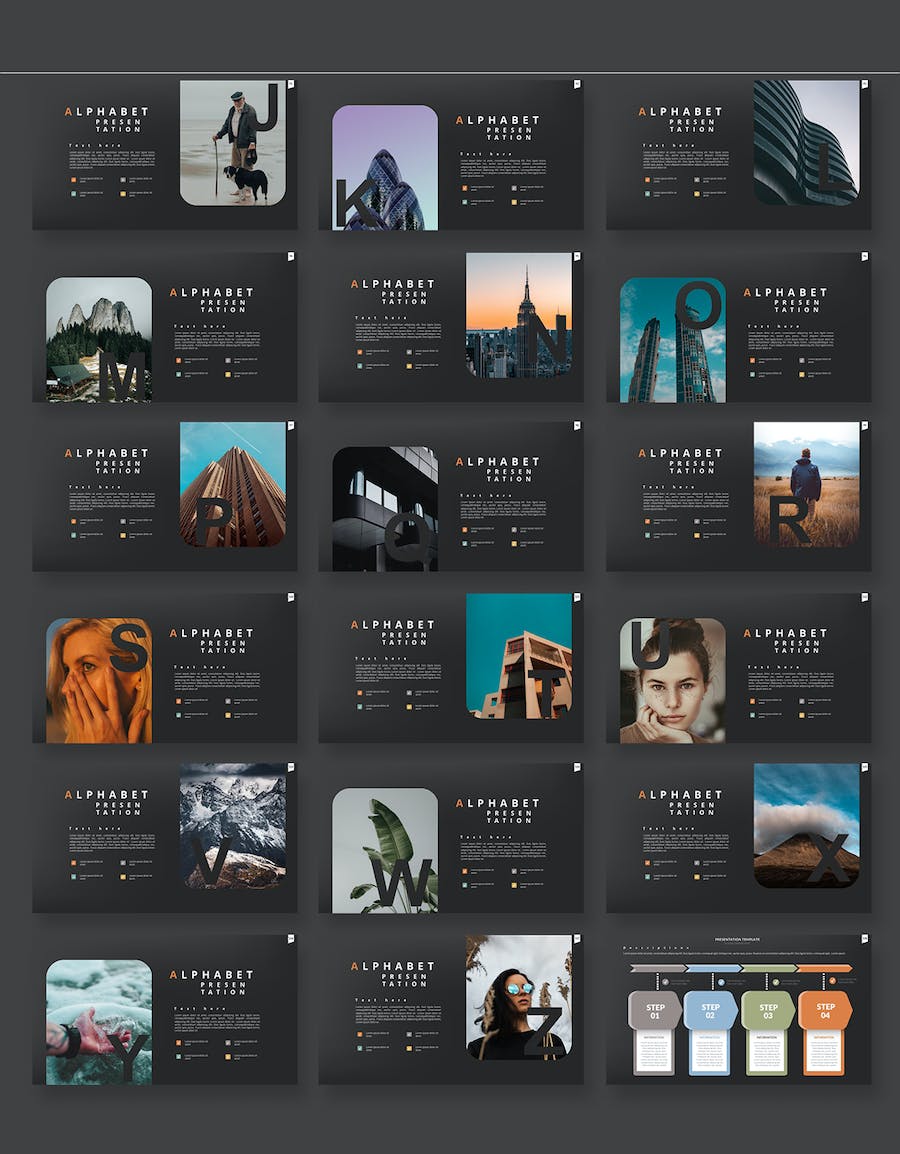Click the large letter O over skyscraper
This screenshot has width=900, height=1154.
pyautogui.click(x=698, y=305)
